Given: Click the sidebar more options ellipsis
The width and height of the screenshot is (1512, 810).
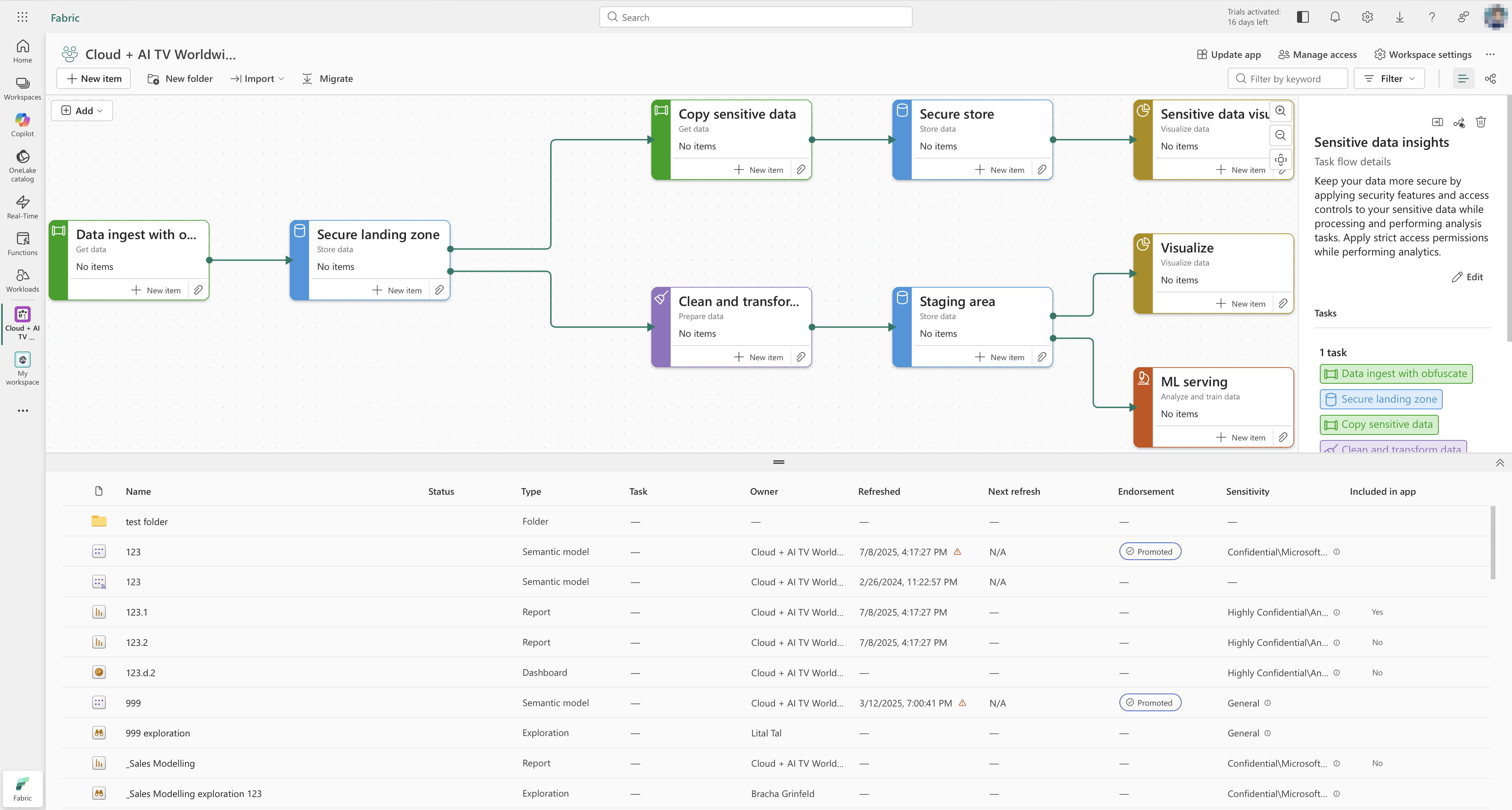Looking at the screenshot, I should coord(22,411).
